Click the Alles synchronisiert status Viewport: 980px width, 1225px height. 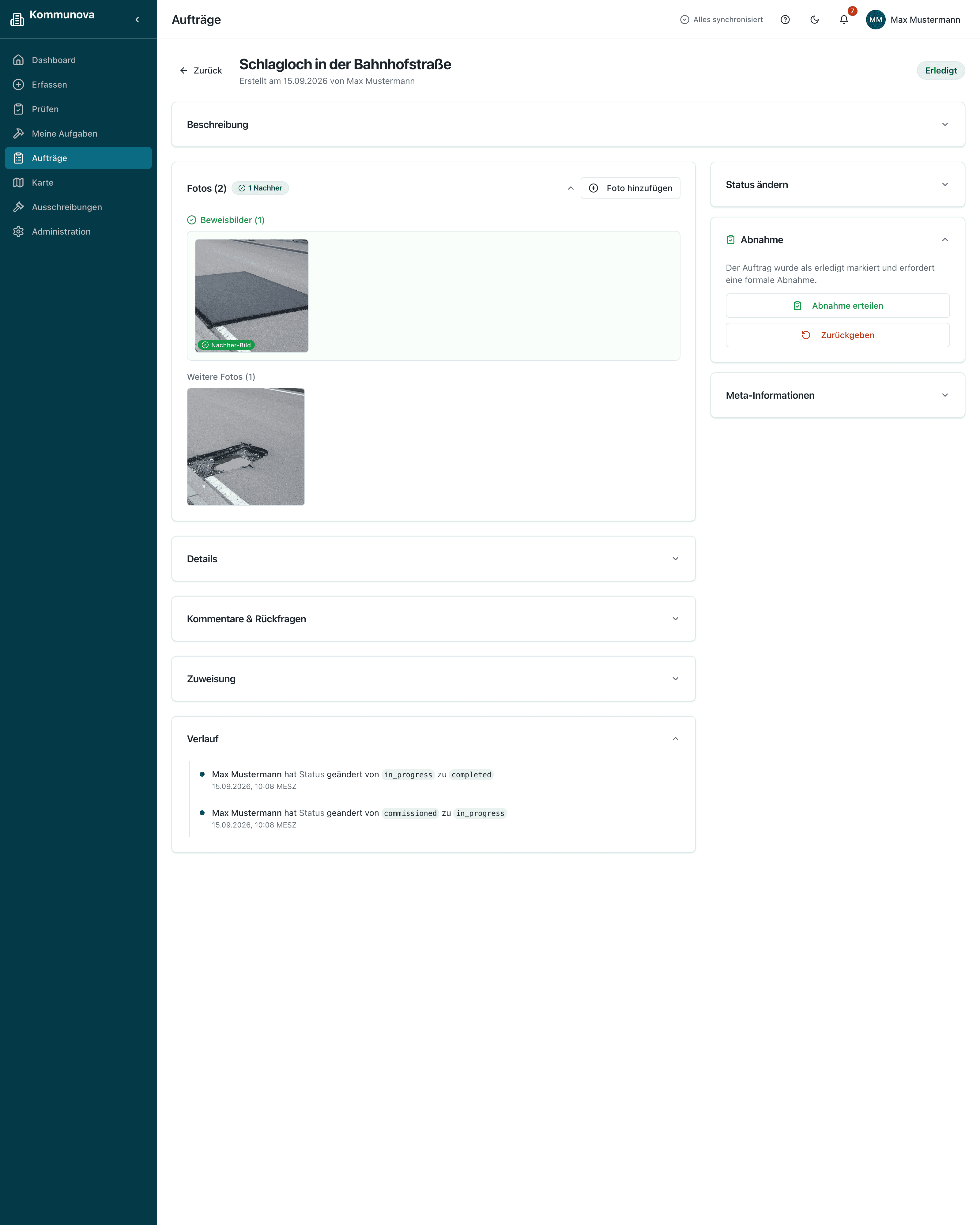pos(722,19)
